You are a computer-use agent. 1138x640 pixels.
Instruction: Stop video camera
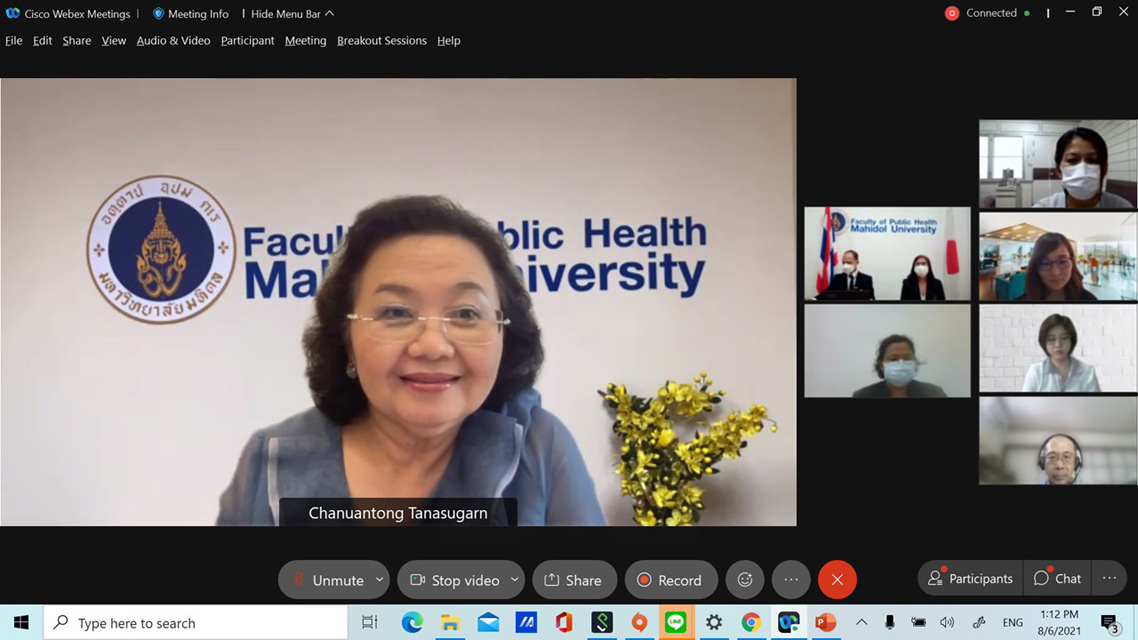pos(454,580)
